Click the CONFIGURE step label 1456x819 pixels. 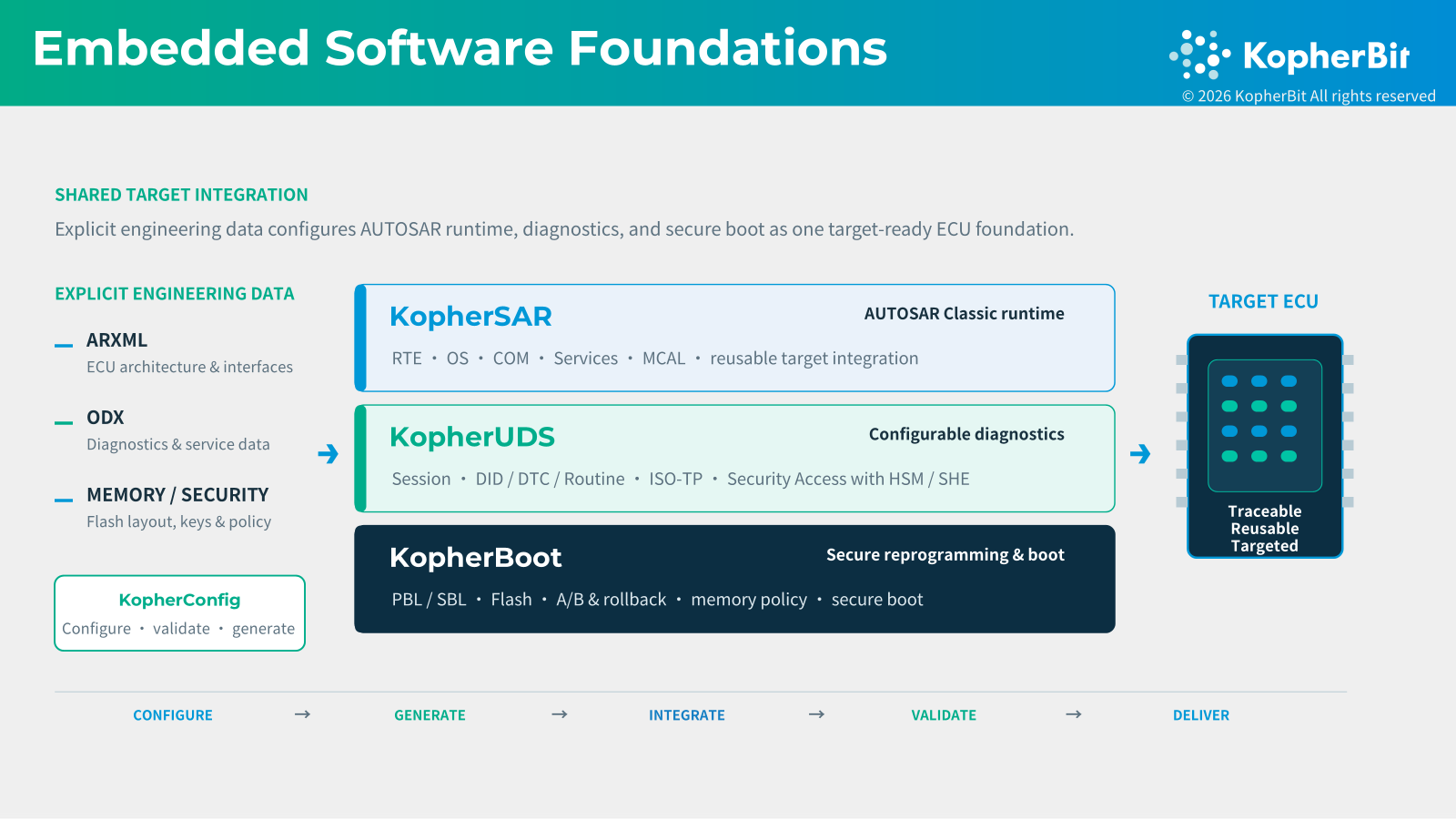173,715
